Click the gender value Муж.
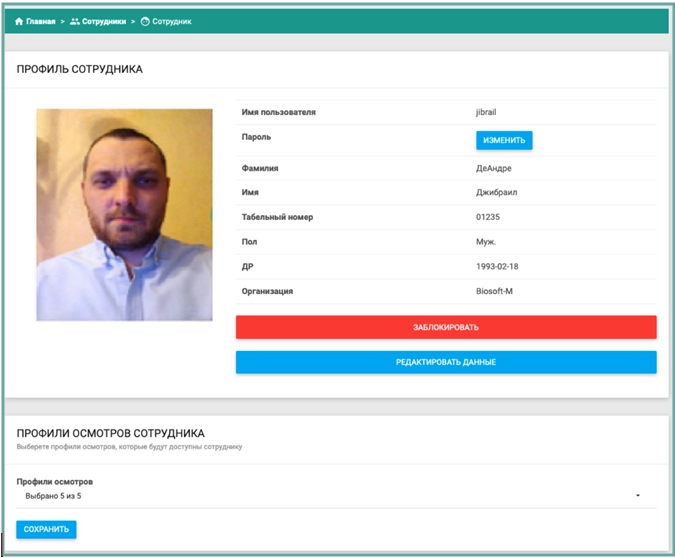Screen dimensions: 675x558 (x=486, y=242)
